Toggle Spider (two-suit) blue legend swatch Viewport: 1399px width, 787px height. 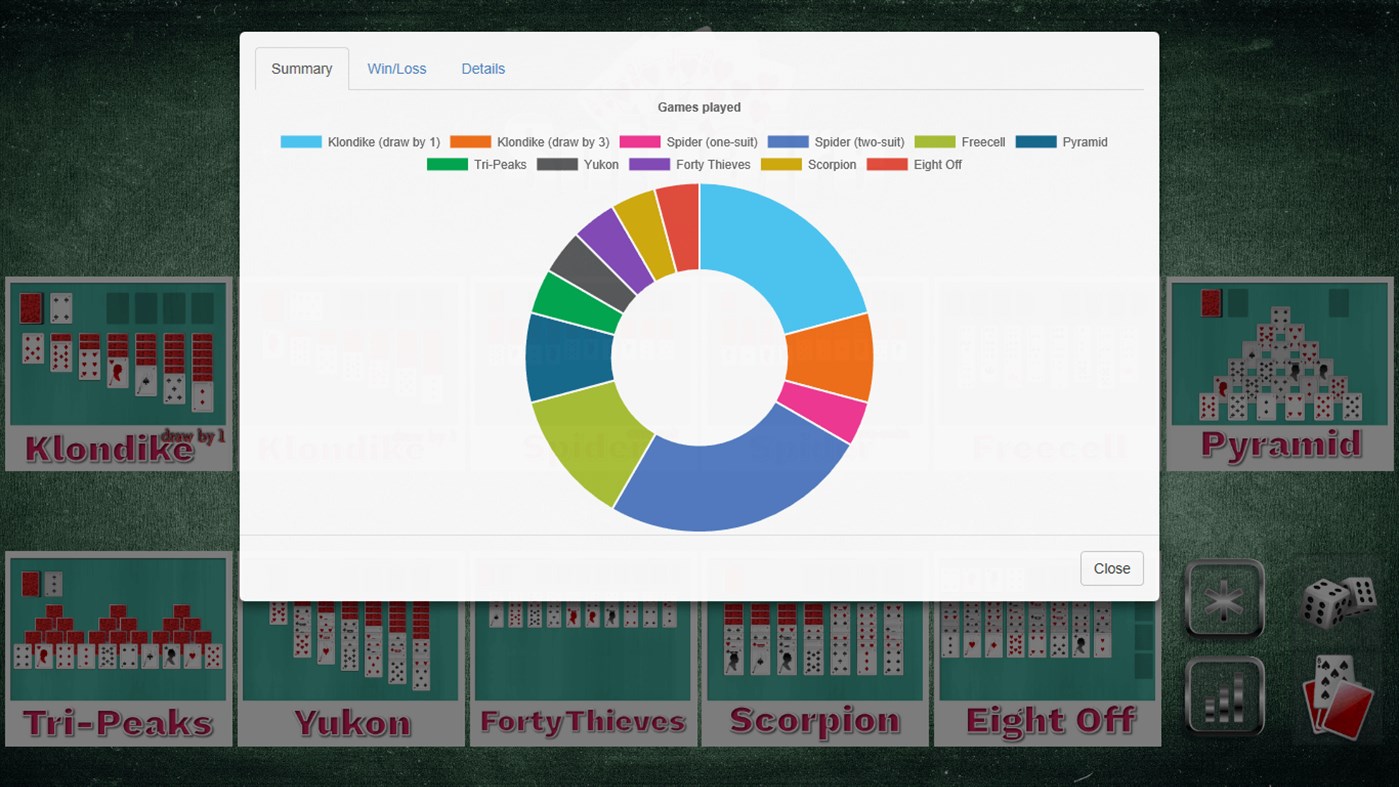point(788,142)
